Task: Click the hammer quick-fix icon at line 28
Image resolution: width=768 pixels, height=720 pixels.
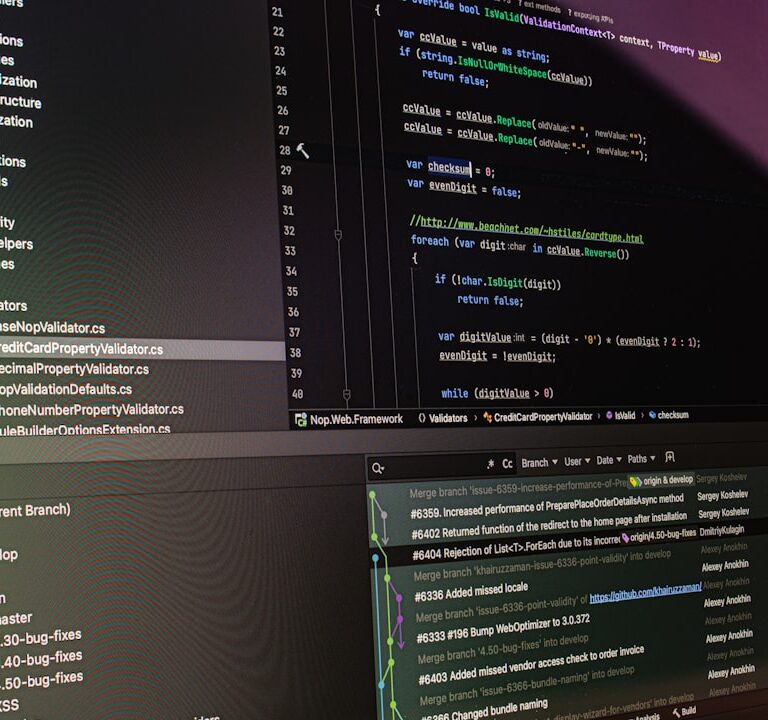Action: (302, 150)
